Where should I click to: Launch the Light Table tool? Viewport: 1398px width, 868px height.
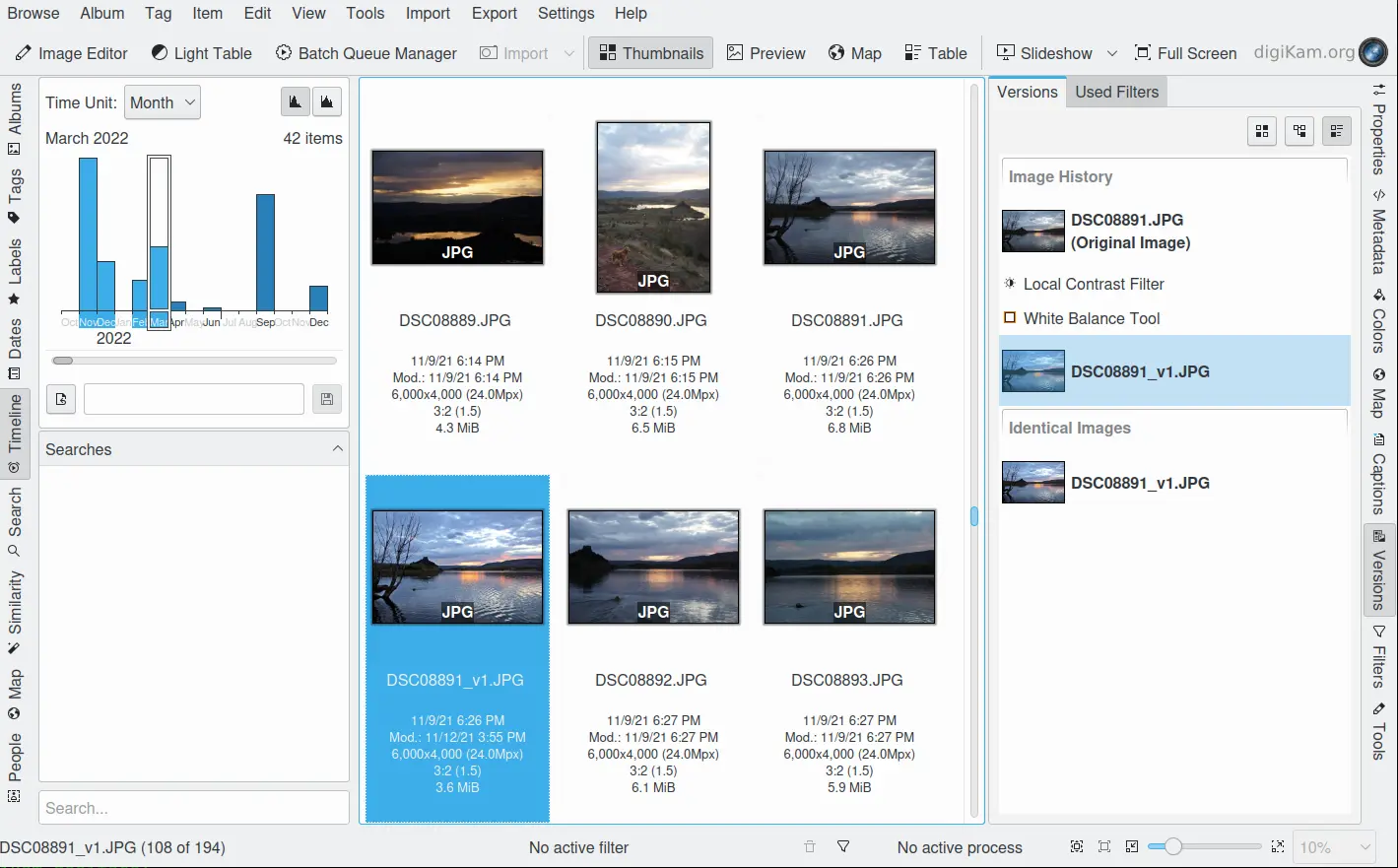202,53
